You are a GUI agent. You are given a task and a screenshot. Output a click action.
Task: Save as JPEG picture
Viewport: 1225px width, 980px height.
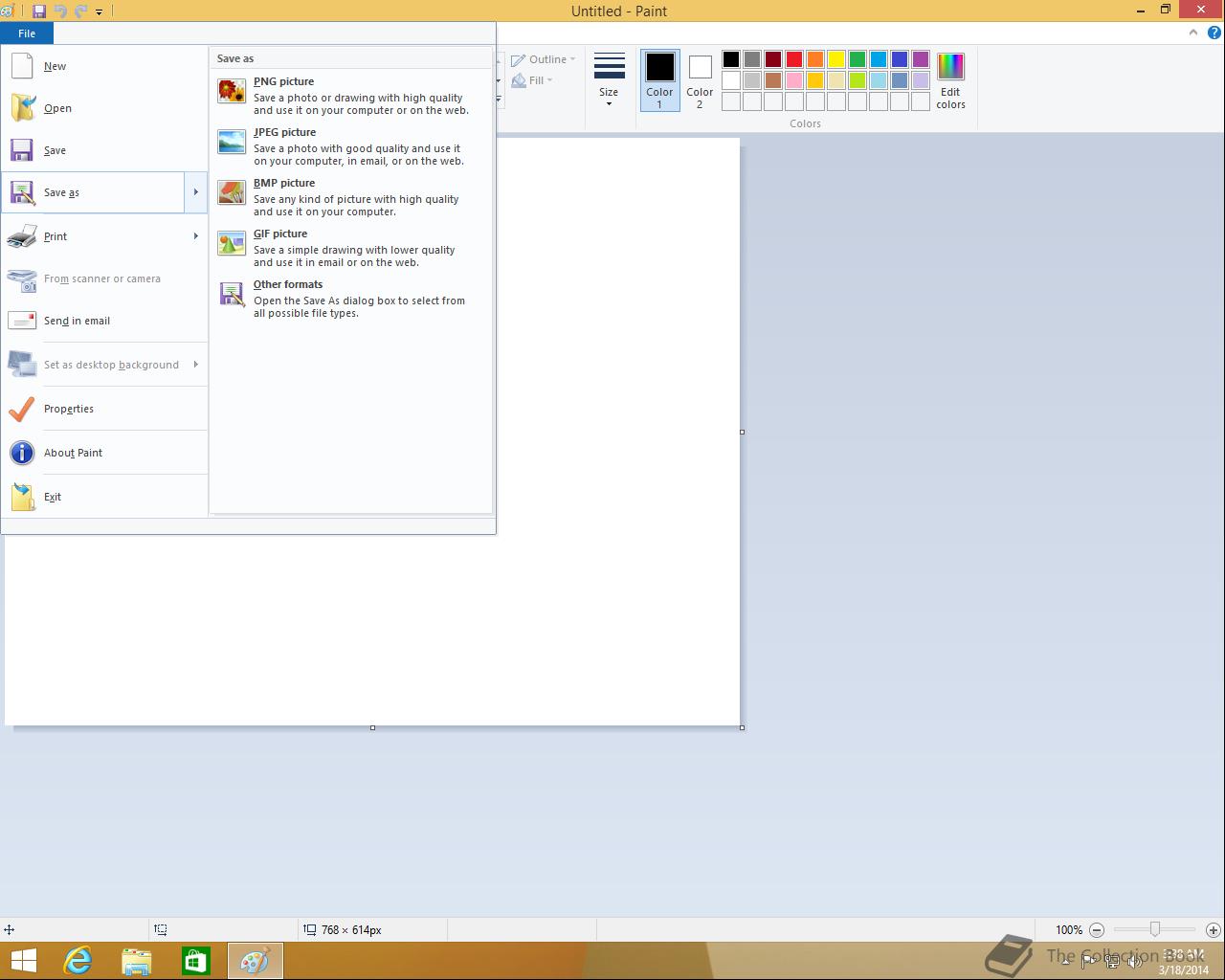pyautogui.click(x=350, y=146)
